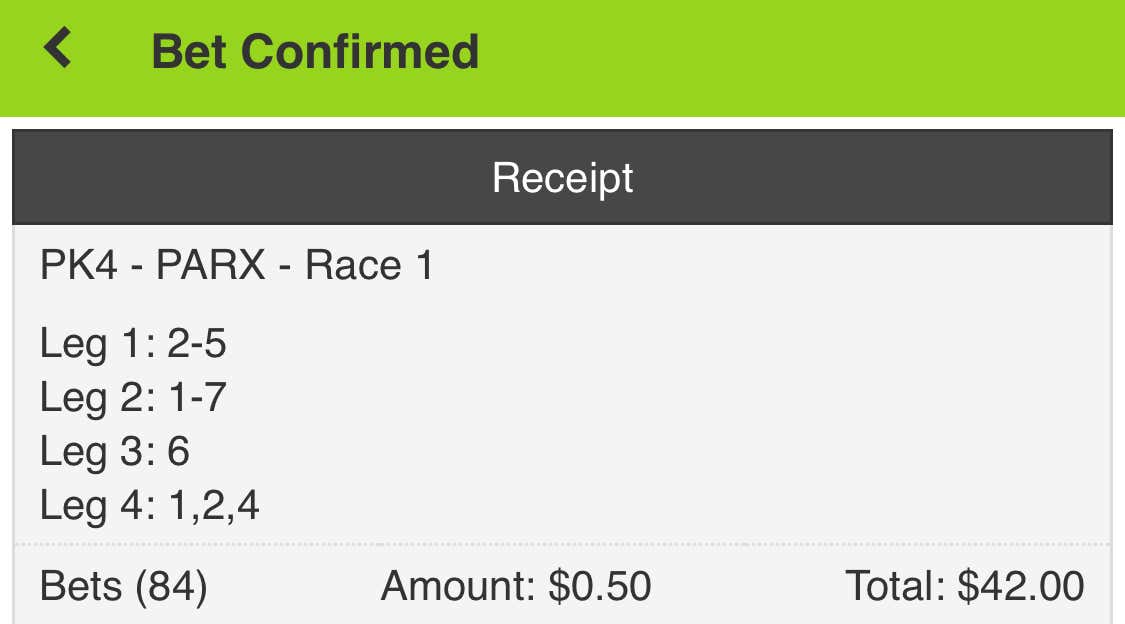Select the $0.50 amount value
Screen dimensions: 1125x624
click(600, 586)
